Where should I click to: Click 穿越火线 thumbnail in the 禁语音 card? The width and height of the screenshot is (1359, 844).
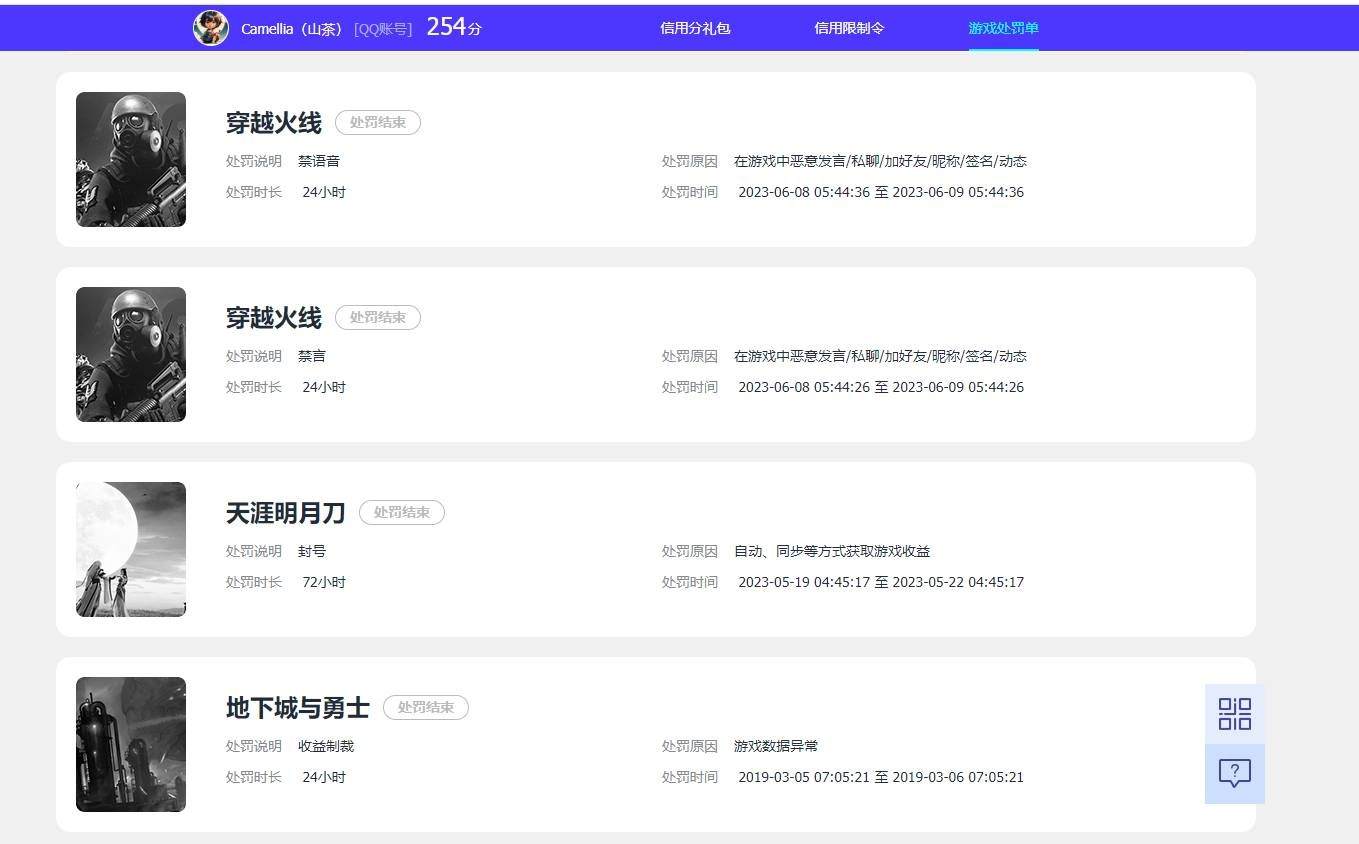coord(131,159)
